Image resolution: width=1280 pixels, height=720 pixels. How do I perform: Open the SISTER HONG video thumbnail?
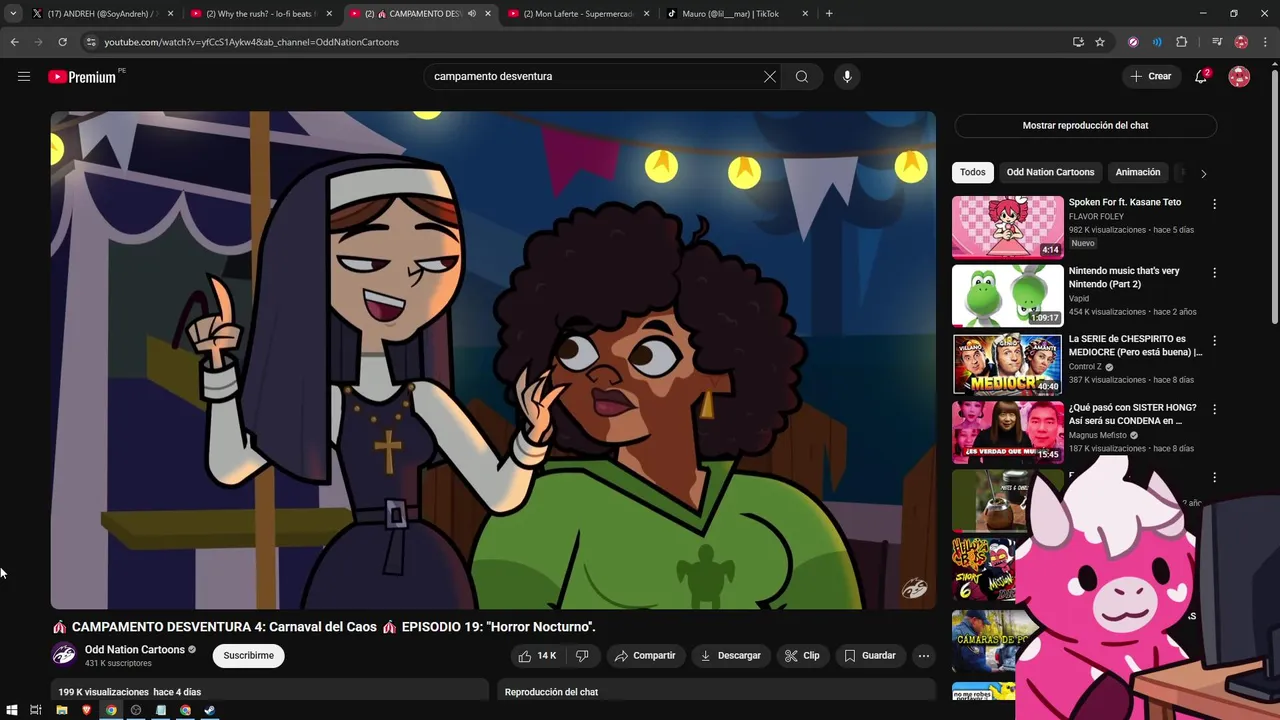(x=1008, y=432)
